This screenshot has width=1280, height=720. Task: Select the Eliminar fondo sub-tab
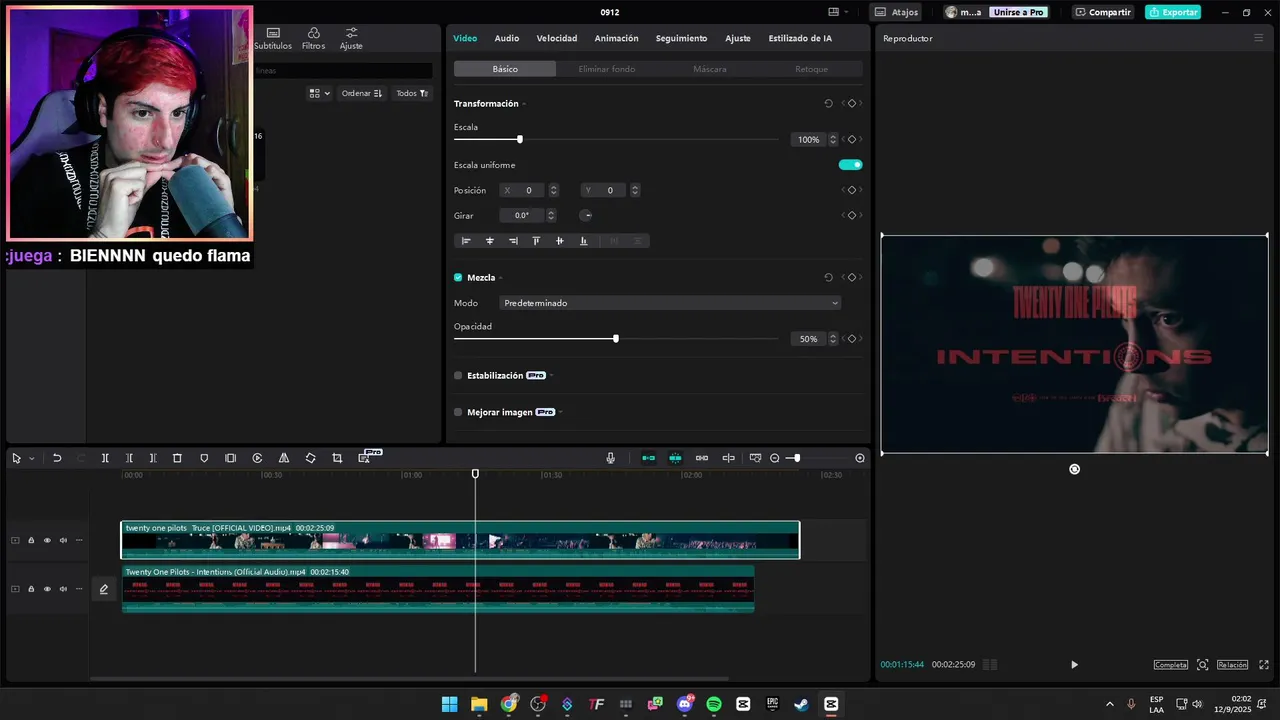point(607,69)
